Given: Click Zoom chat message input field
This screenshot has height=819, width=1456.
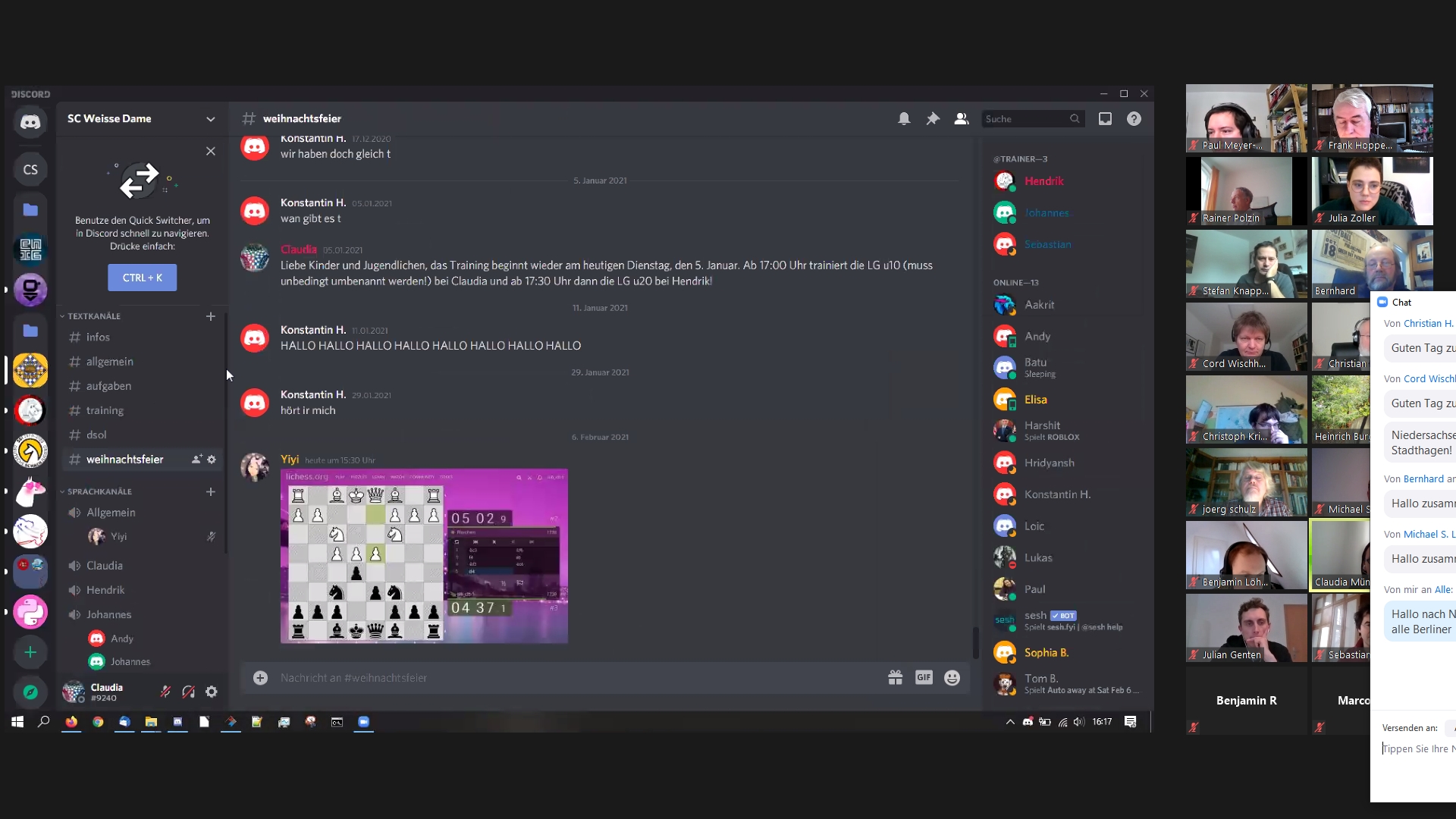Looking at the screenshot, I should (1418, 748).
